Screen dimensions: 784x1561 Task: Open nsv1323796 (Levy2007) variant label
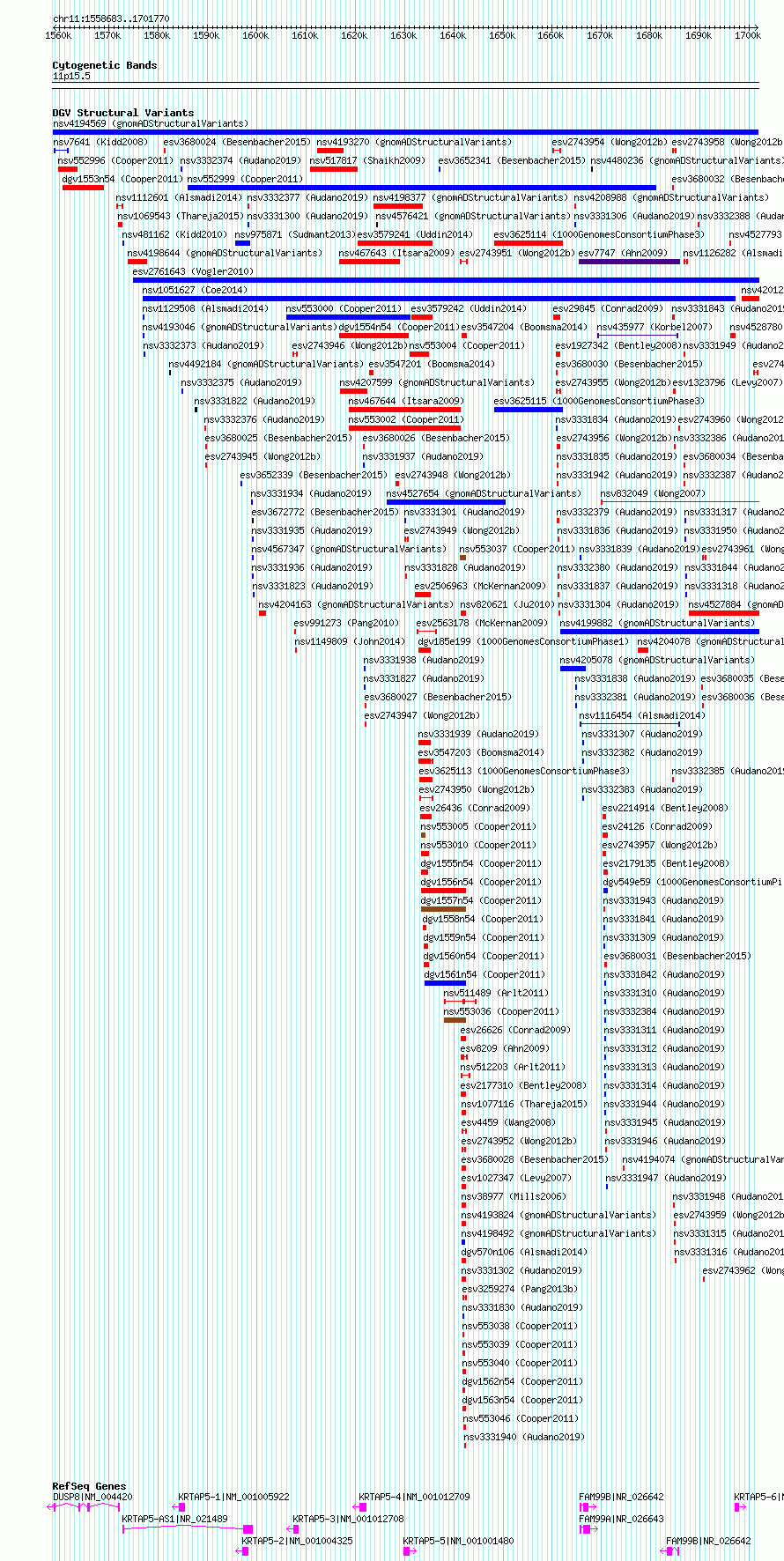(x=728, y=382)
